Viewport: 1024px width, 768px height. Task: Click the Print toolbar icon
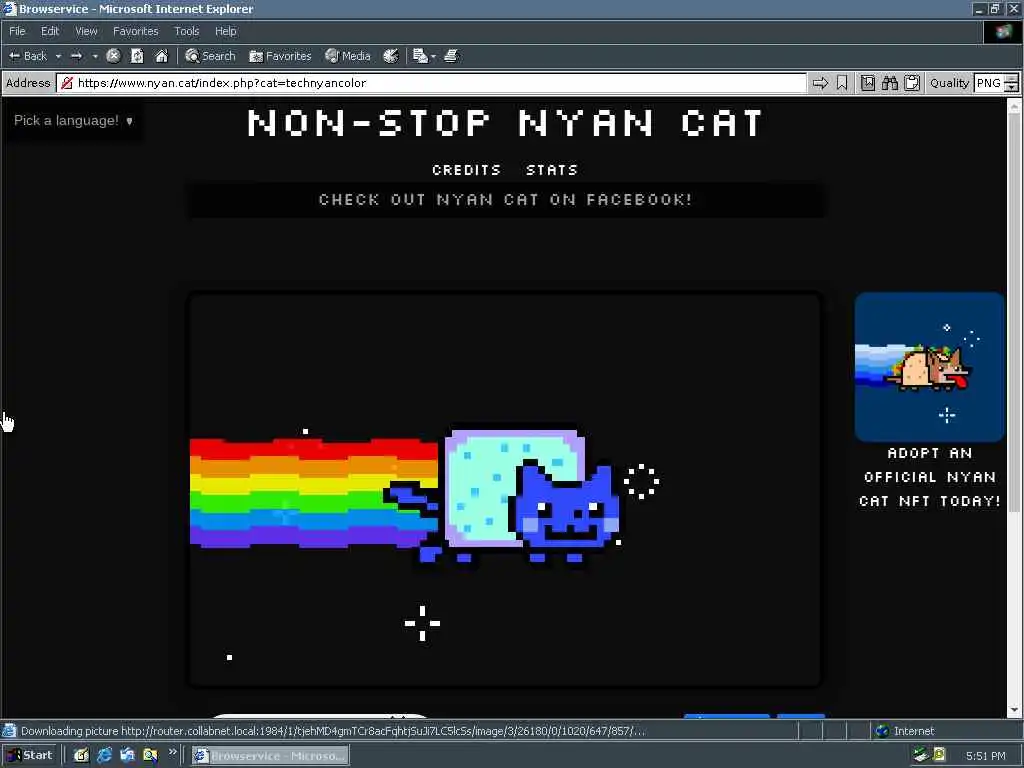point(451,56)
